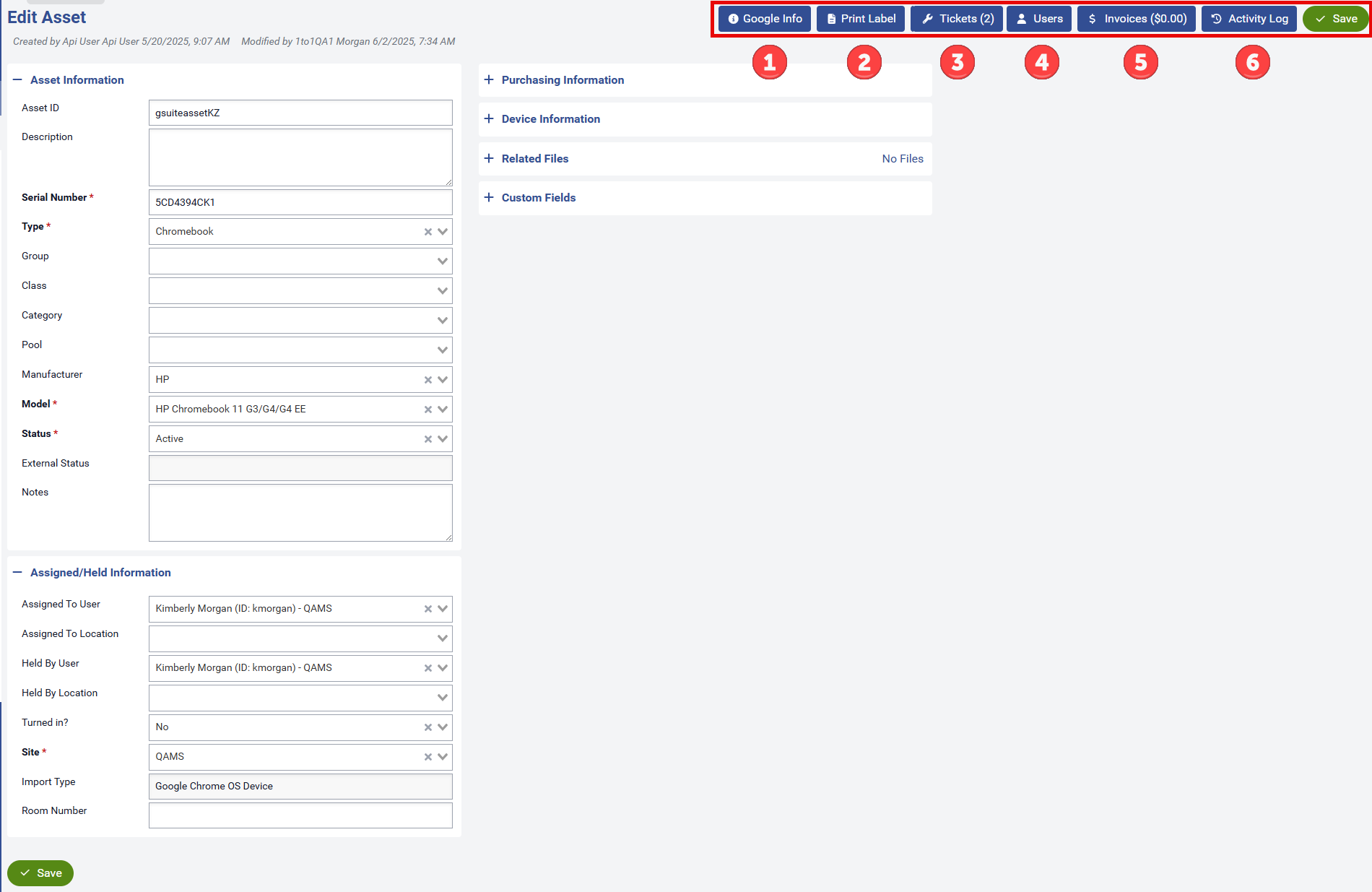Click into the Asset ID field
Screen dimensions: 1372x892
pyautogui.click(x=300, y=113)
